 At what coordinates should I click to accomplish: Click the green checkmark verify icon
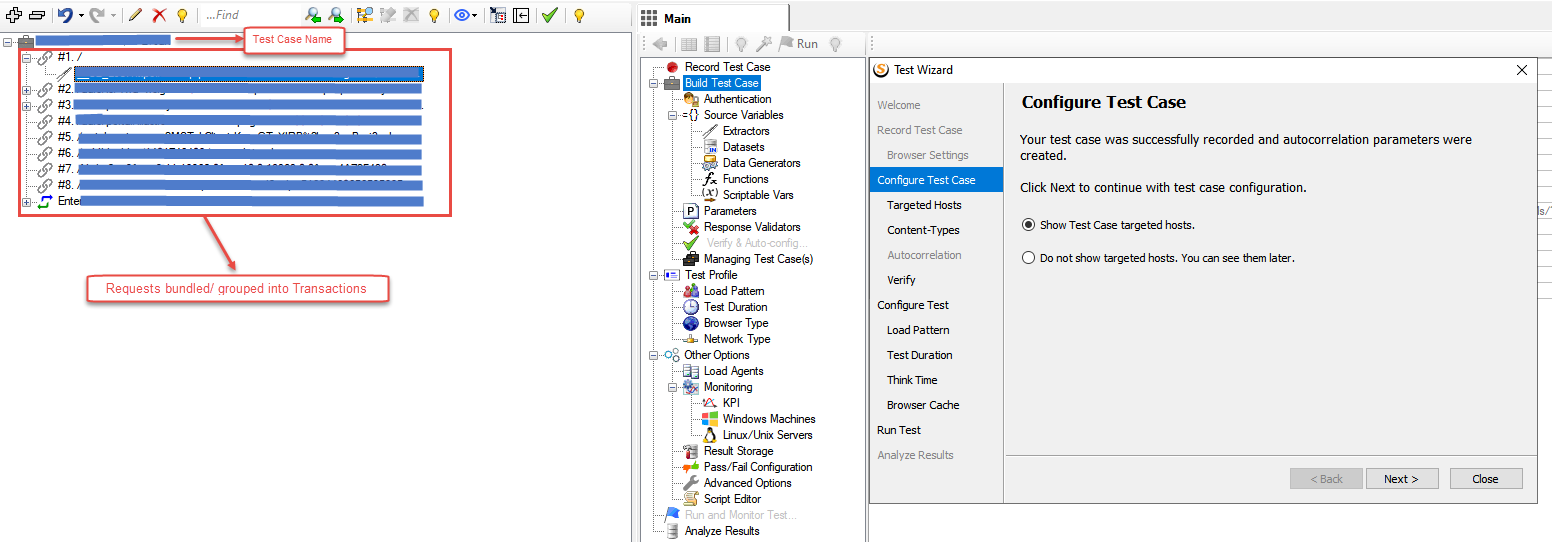tap(549, 15)
